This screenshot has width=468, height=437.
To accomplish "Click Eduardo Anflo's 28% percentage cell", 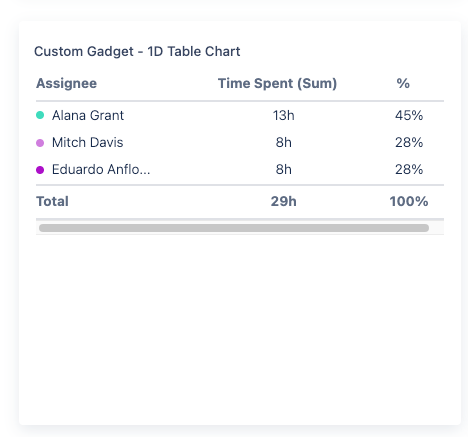I will click(409, 170).
